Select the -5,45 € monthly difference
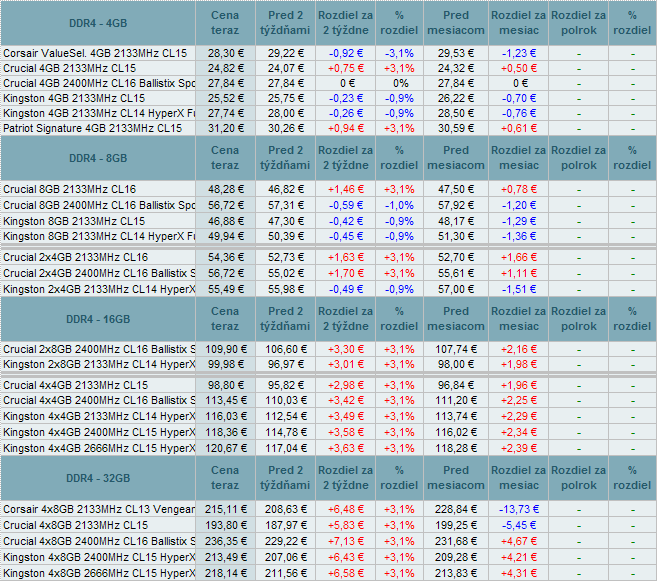This screenshot has height=581, width=657. pyautogui.click(x=519, y=525)
